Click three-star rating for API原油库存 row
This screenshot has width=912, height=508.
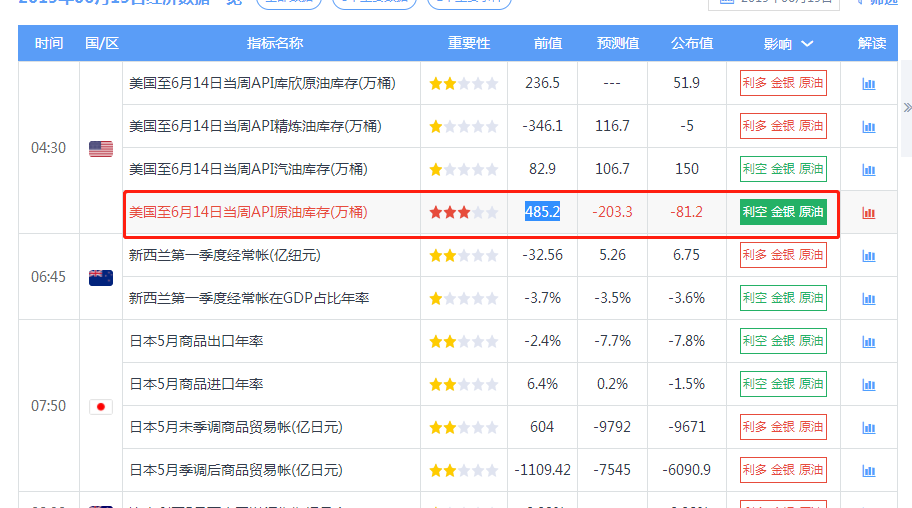point(464,212)
